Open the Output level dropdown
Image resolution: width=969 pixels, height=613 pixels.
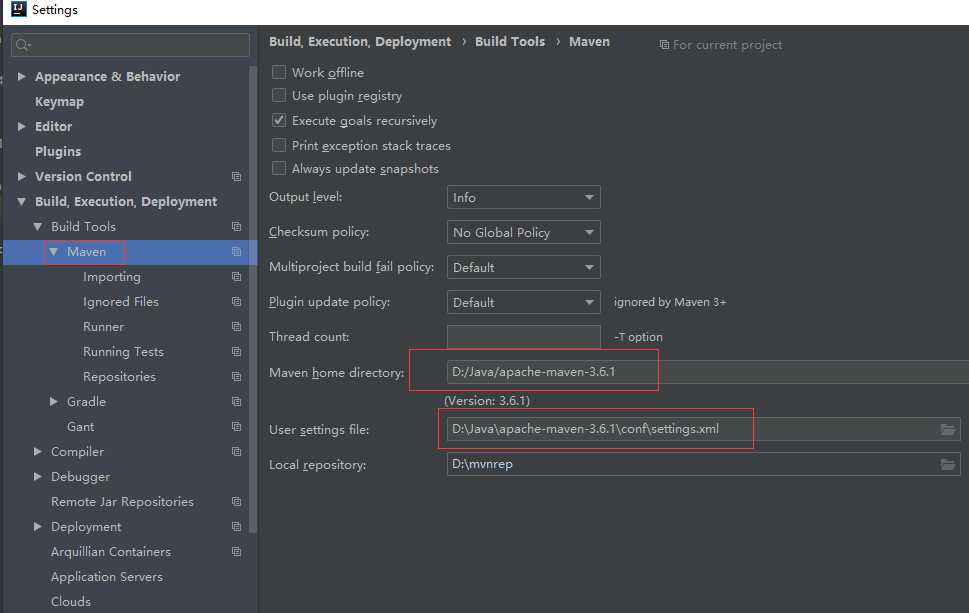click(x=523, y=197)
